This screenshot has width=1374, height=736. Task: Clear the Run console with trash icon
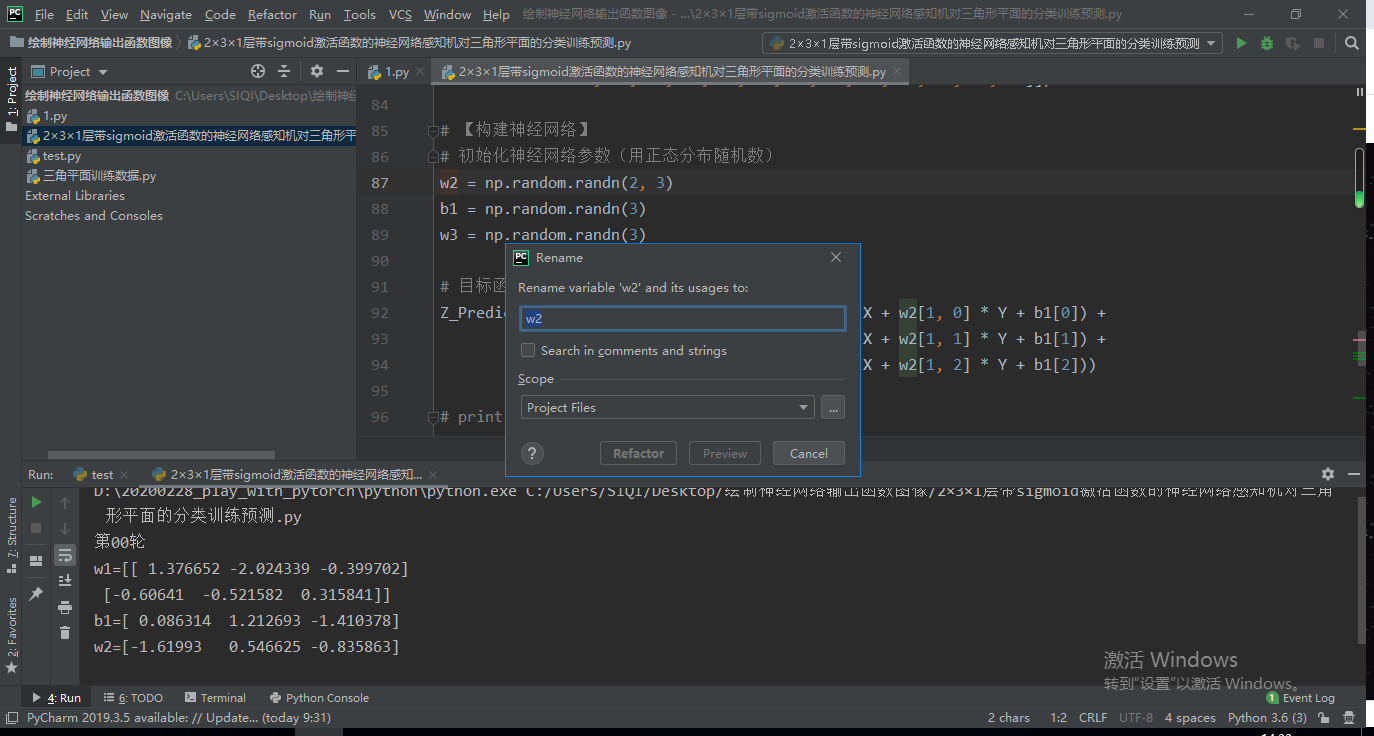pyautogui.click(x=65, y=631)
